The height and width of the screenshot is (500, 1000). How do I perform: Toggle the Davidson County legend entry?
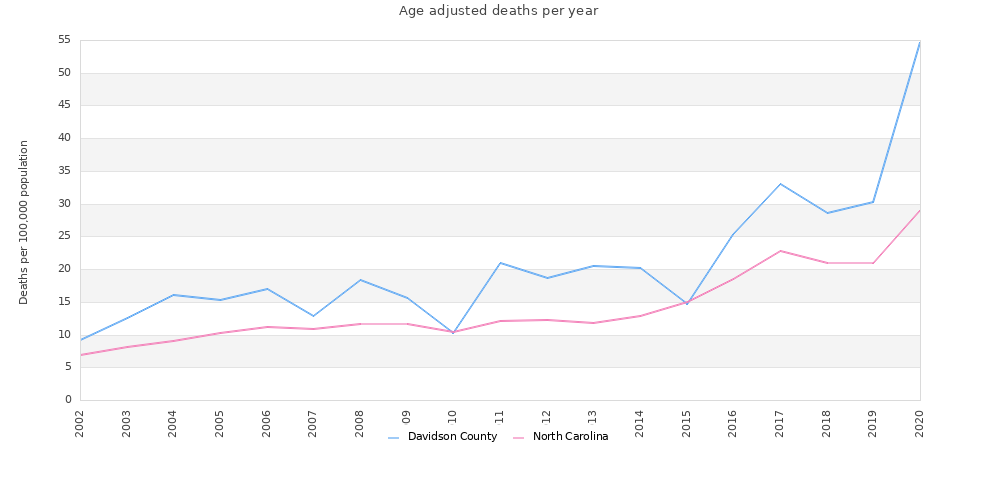[452, 437]
